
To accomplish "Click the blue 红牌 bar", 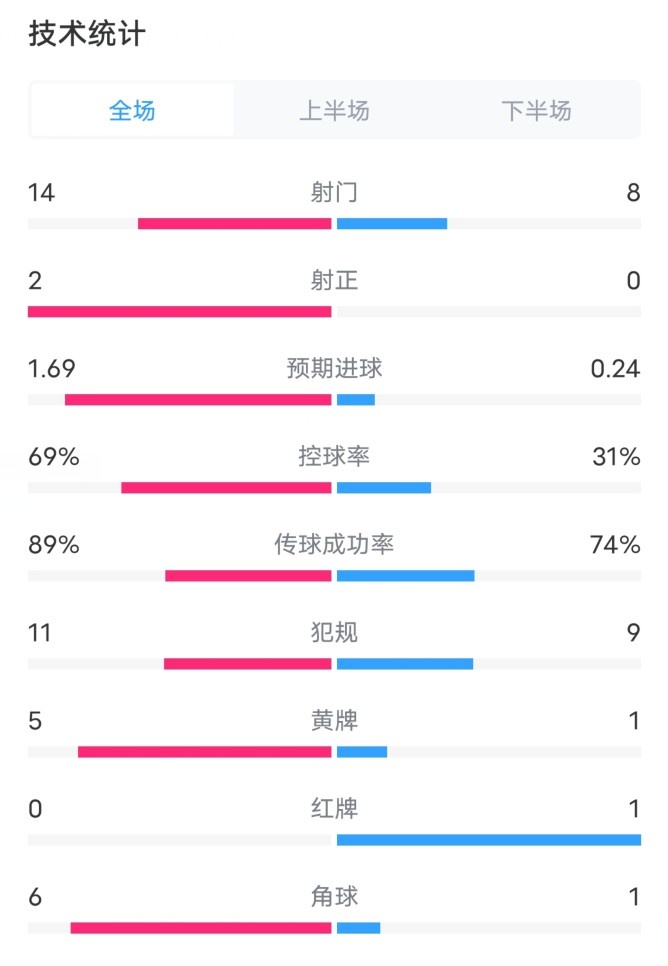I will 488,840.
